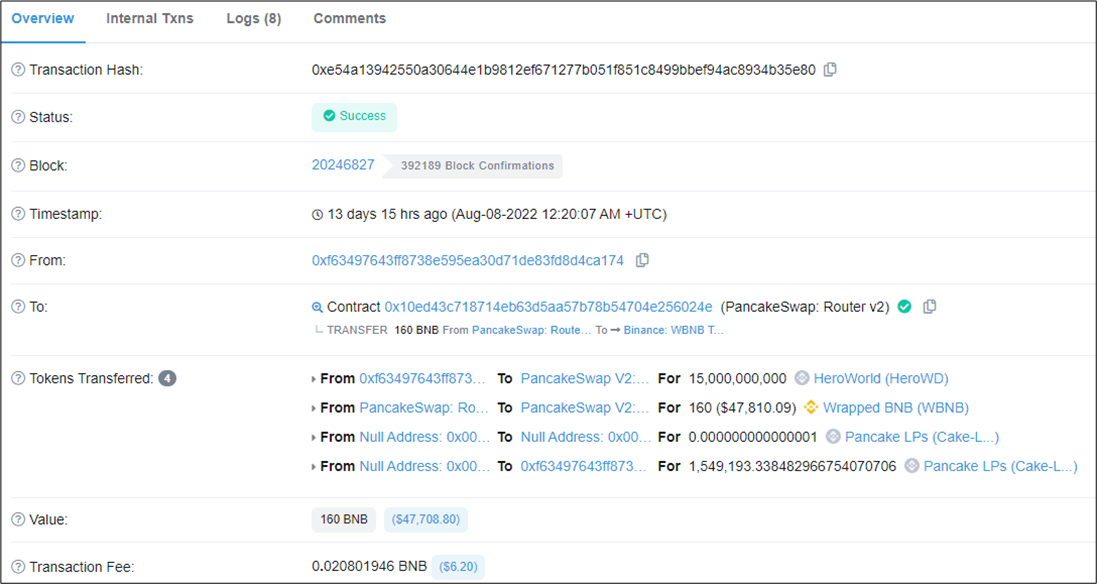Viewport: 1097px width, 584px height.
Task: Open PancakeSwap: Ro... From link in WBNB row
Action: click(424, 407)
